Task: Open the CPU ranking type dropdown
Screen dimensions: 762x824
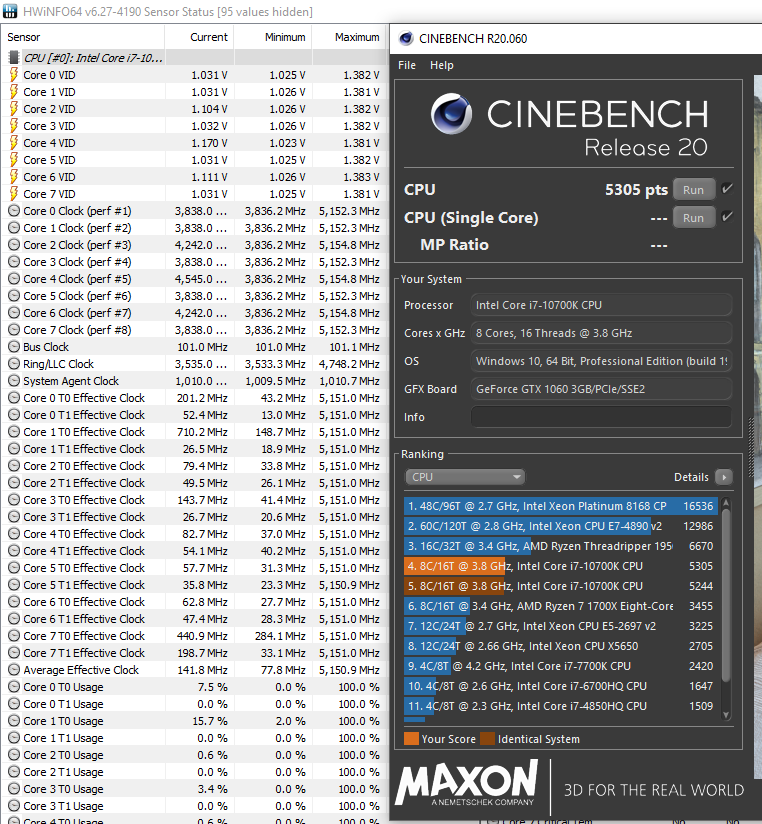Action: [465, 477]
